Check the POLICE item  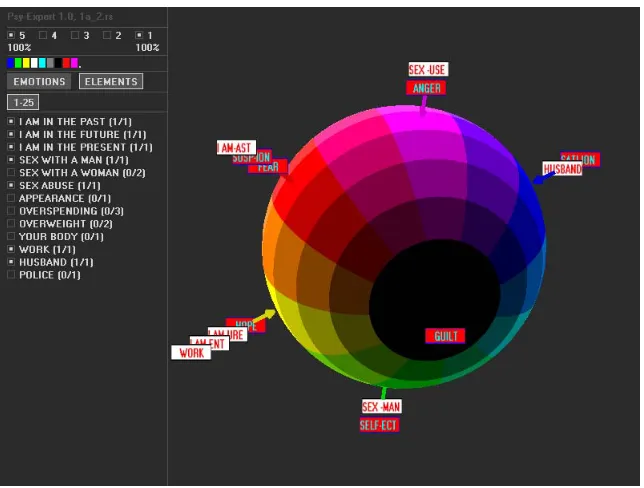[x=12, y=275]
